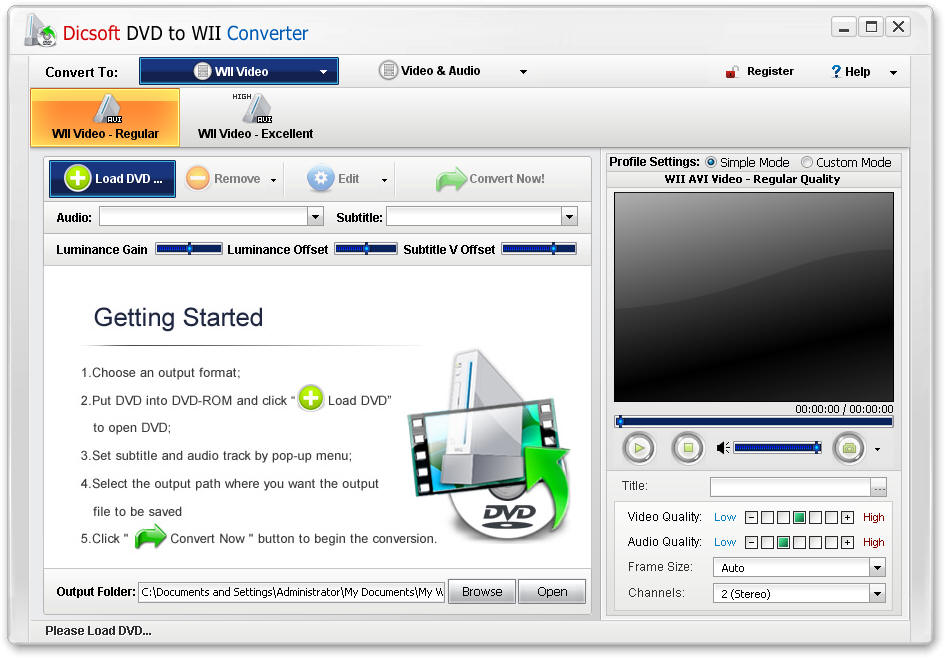
Task: Open the Edit dropdown arrow
Action: coord(385,180)
